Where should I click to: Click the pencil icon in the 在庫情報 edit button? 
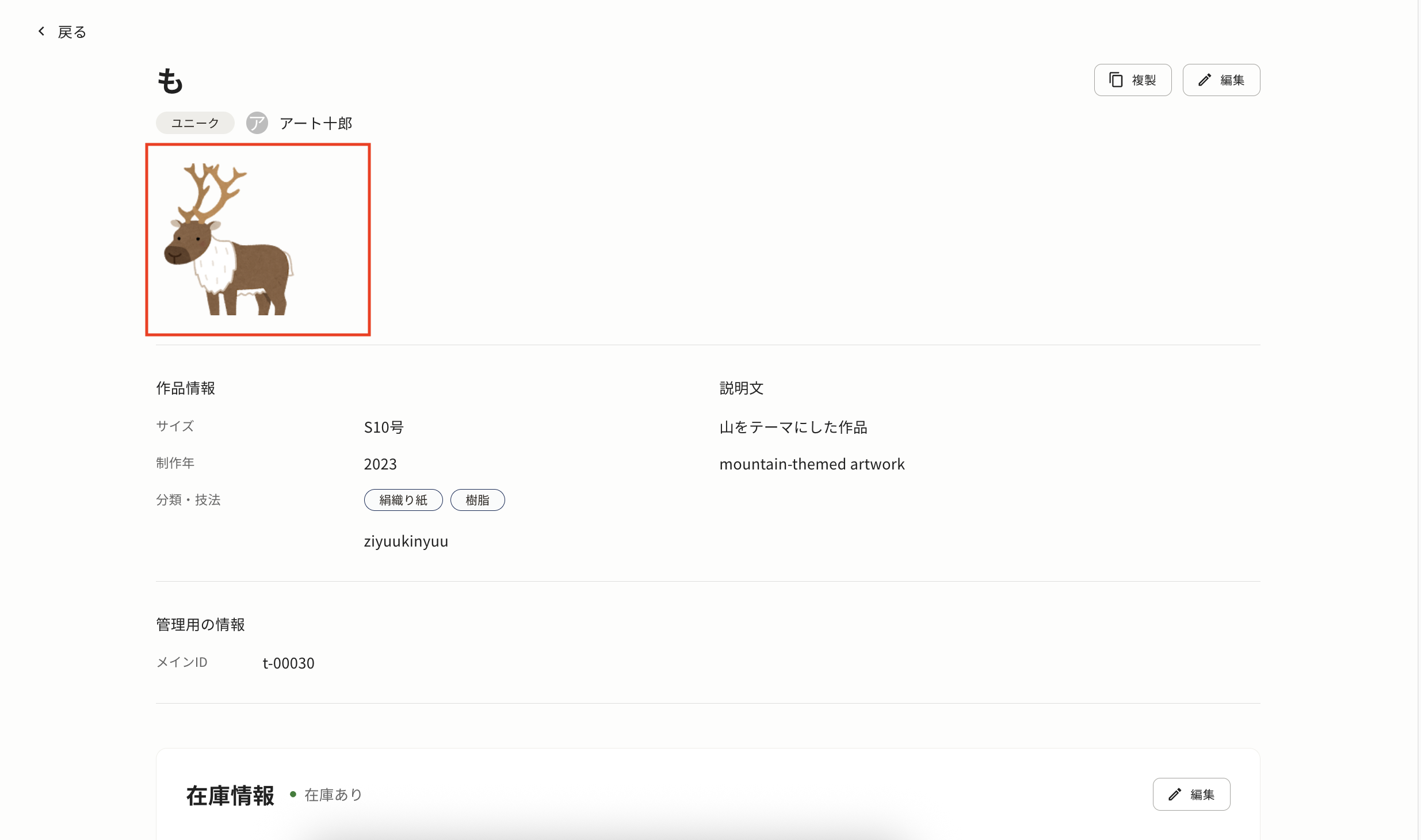click(x=1174, y=794)
